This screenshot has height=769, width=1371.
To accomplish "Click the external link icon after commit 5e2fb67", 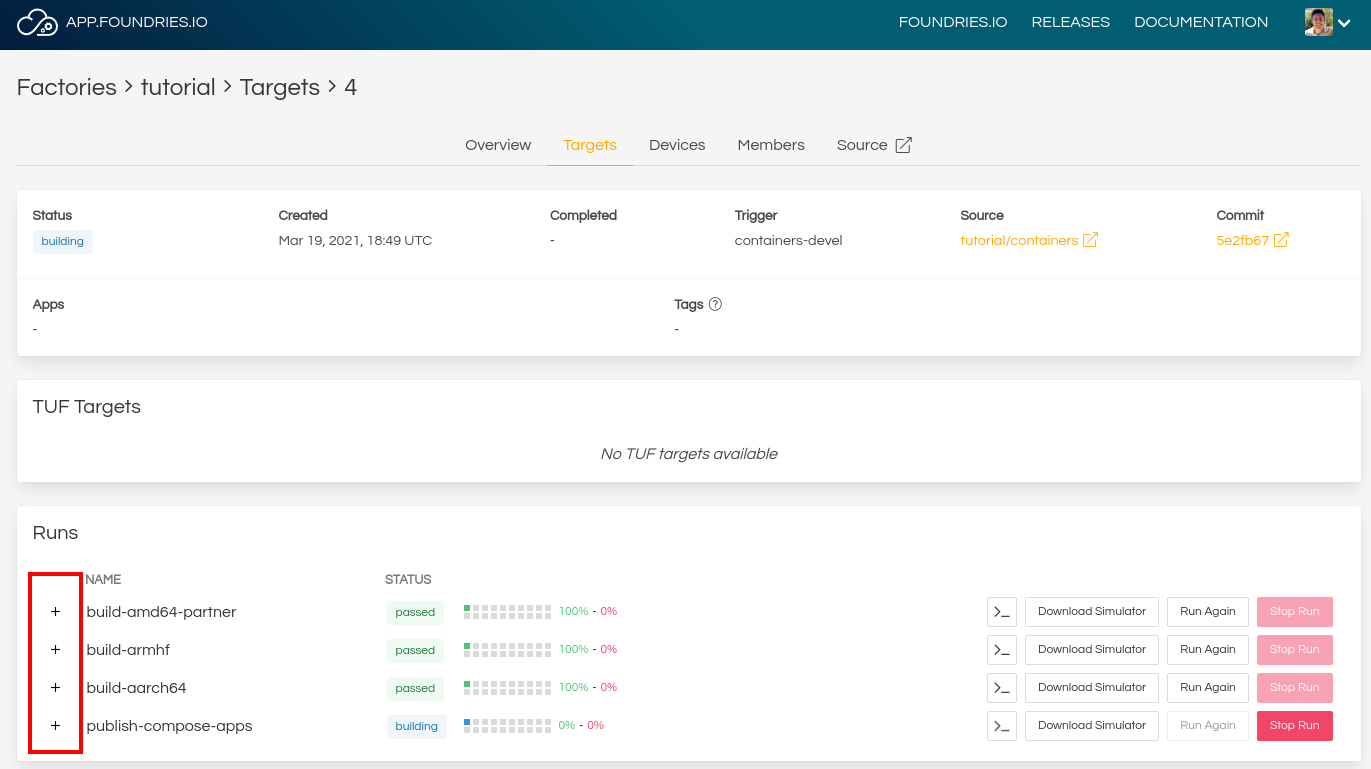I will coord(1280,240).
